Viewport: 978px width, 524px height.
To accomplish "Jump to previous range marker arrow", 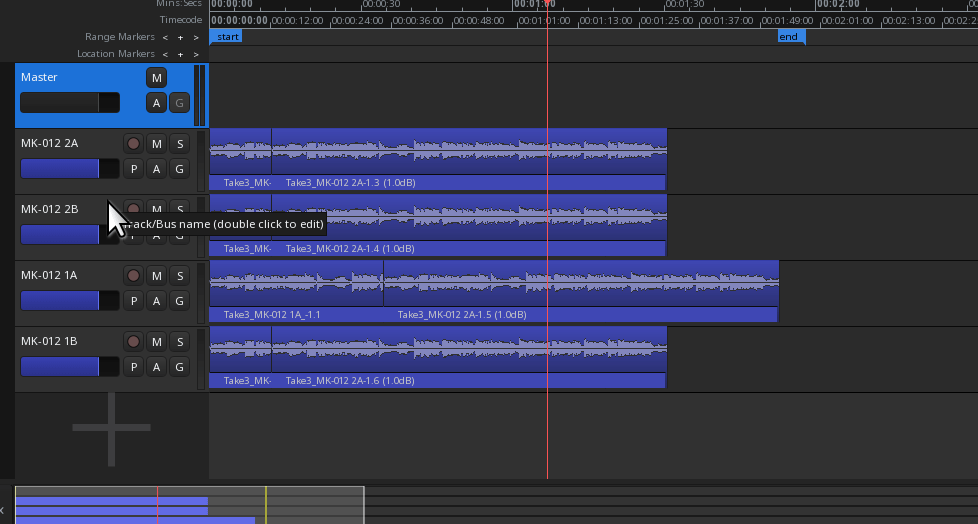I will coord(165,37).
